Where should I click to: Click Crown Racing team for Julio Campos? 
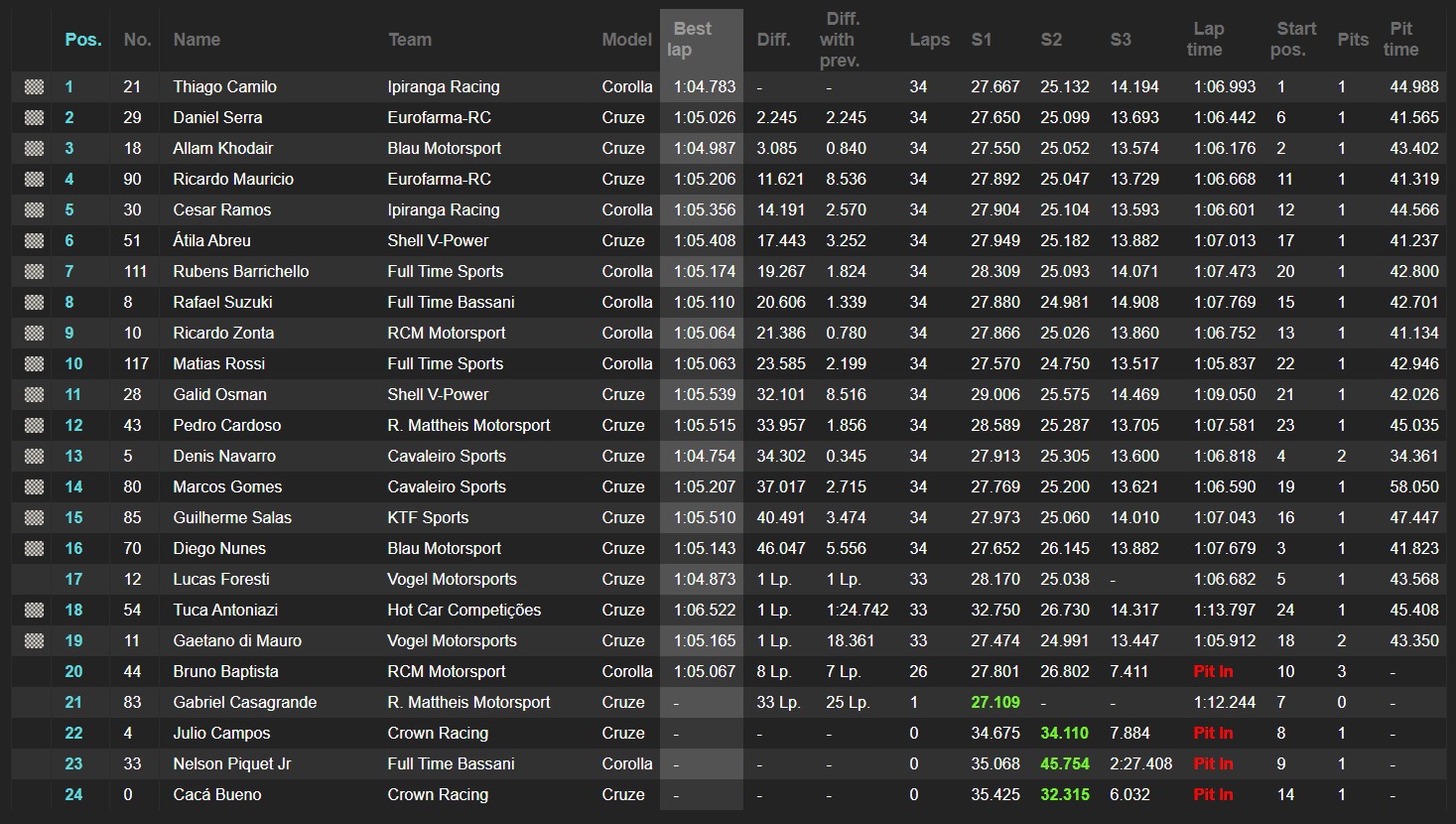coord(438,734)
